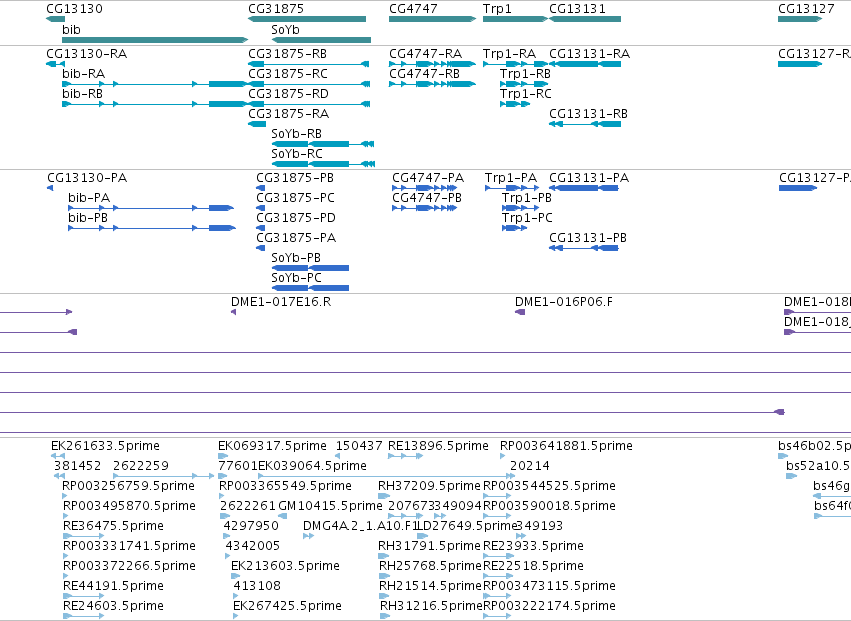Click the bib-PB protein label

(88, 218)
